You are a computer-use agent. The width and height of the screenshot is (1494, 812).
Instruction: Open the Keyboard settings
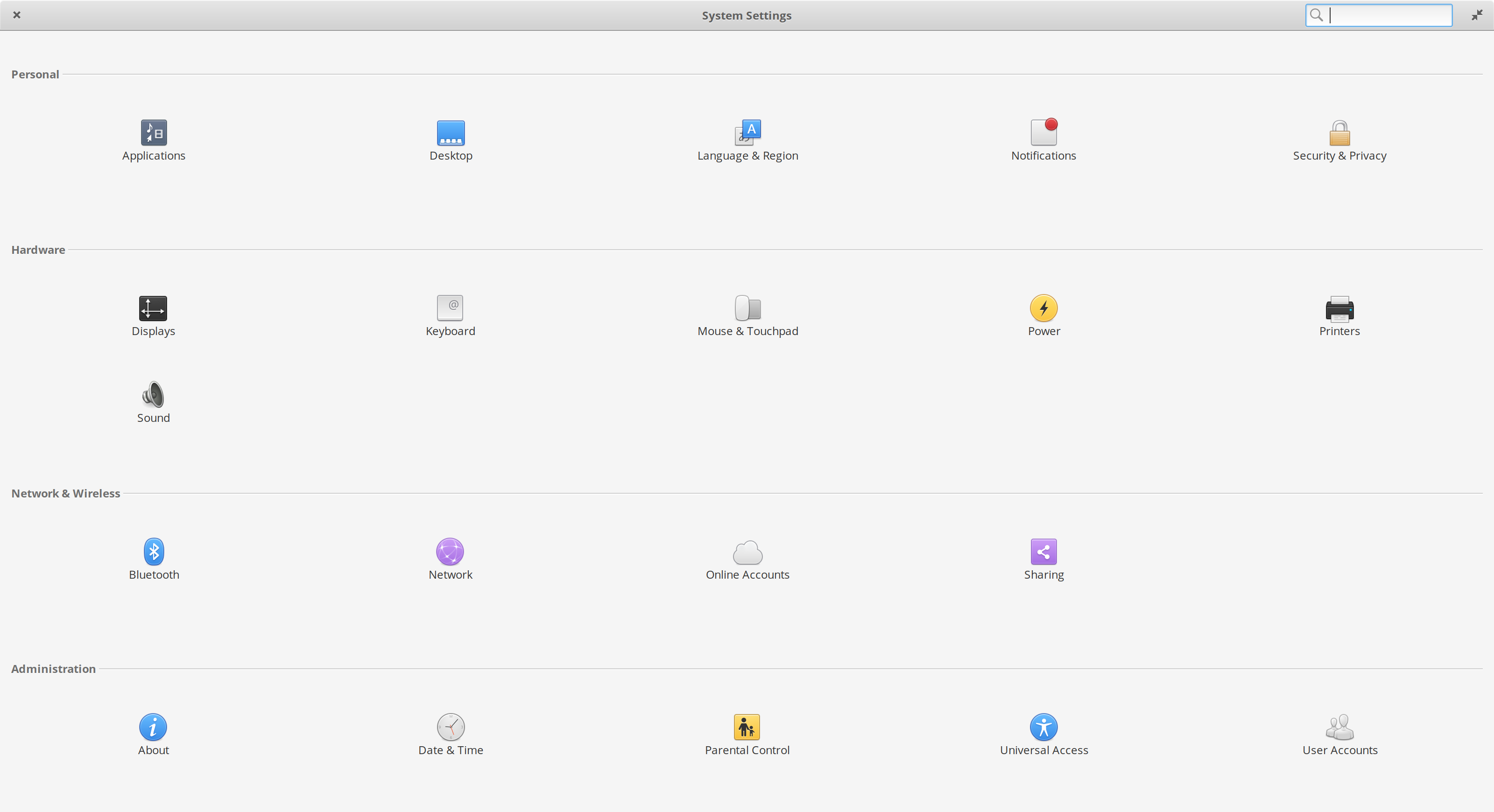pos(450,316)
